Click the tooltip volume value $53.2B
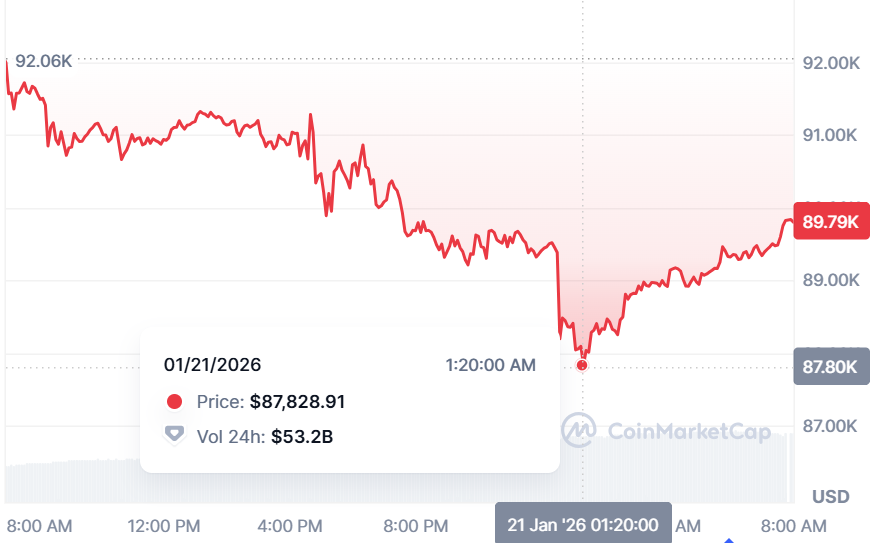This screenshot has height=543, width=890. (302, 435)
